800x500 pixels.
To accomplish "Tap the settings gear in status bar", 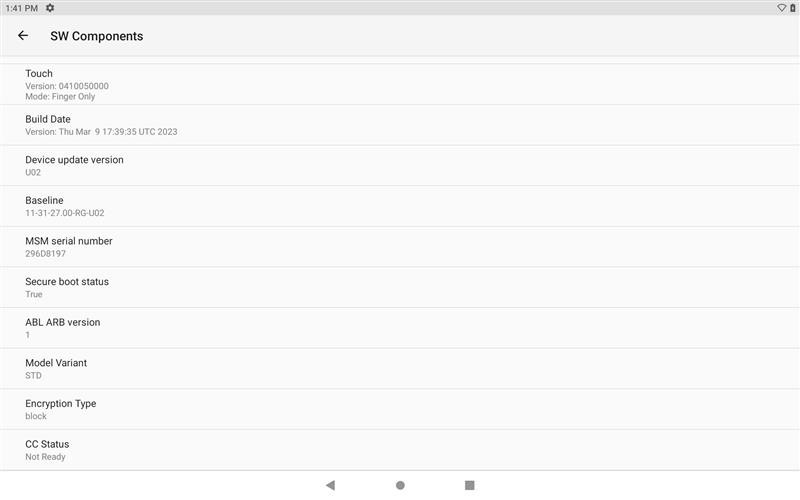I will click(x=50, y=8).
